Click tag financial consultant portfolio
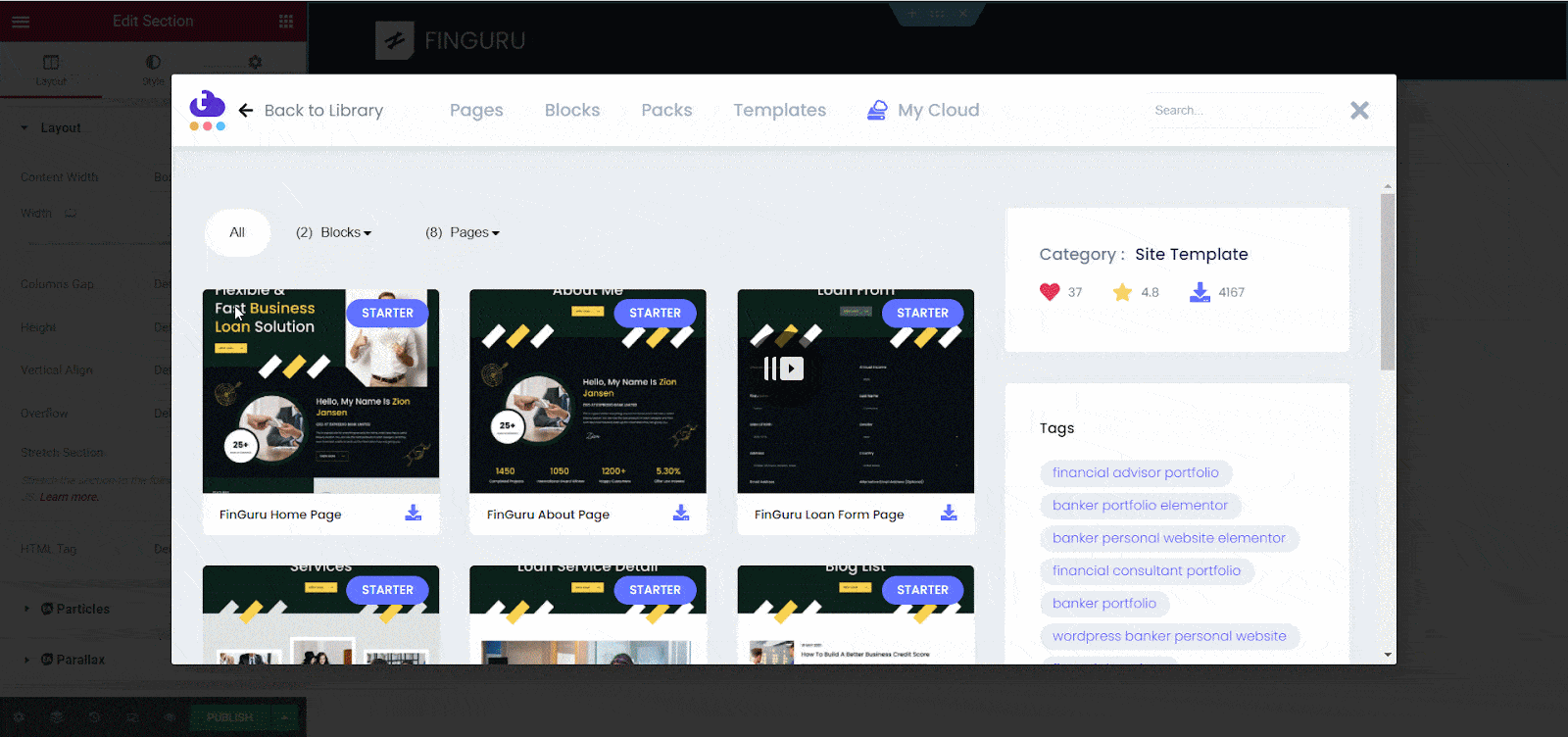The width and height of the screenshot is (1568, 737). [1147, 570]
